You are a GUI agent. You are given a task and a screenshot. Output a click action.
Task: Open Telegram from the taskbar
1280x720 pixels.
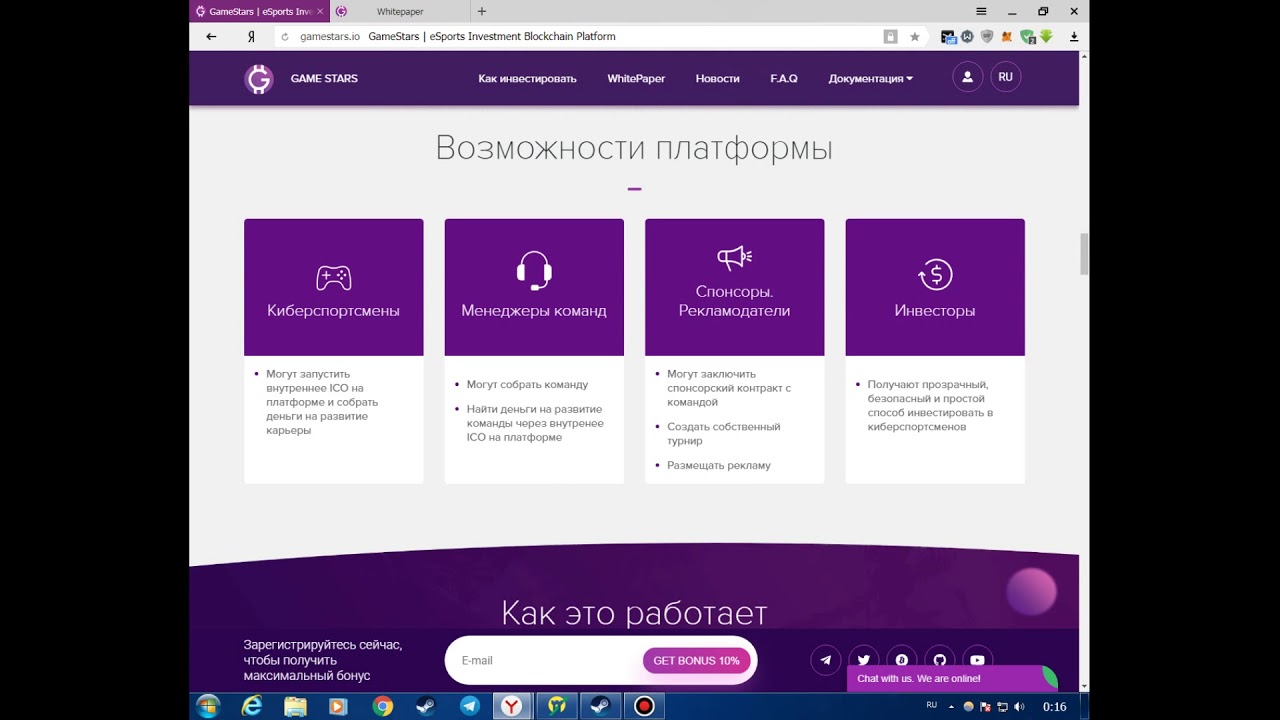point(469,706)
